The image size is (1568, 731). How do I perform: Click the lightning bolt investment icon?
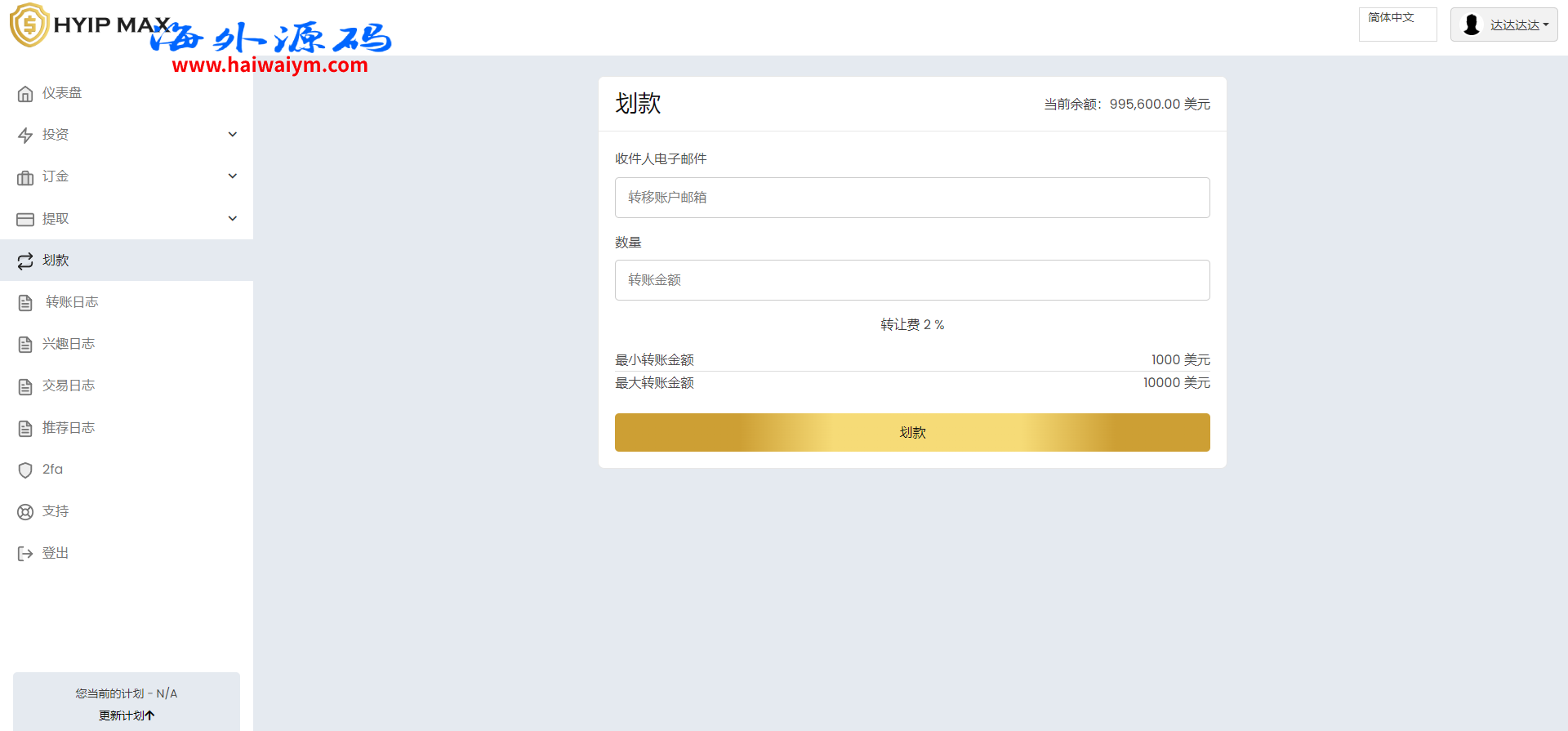[x=25, y=136]
